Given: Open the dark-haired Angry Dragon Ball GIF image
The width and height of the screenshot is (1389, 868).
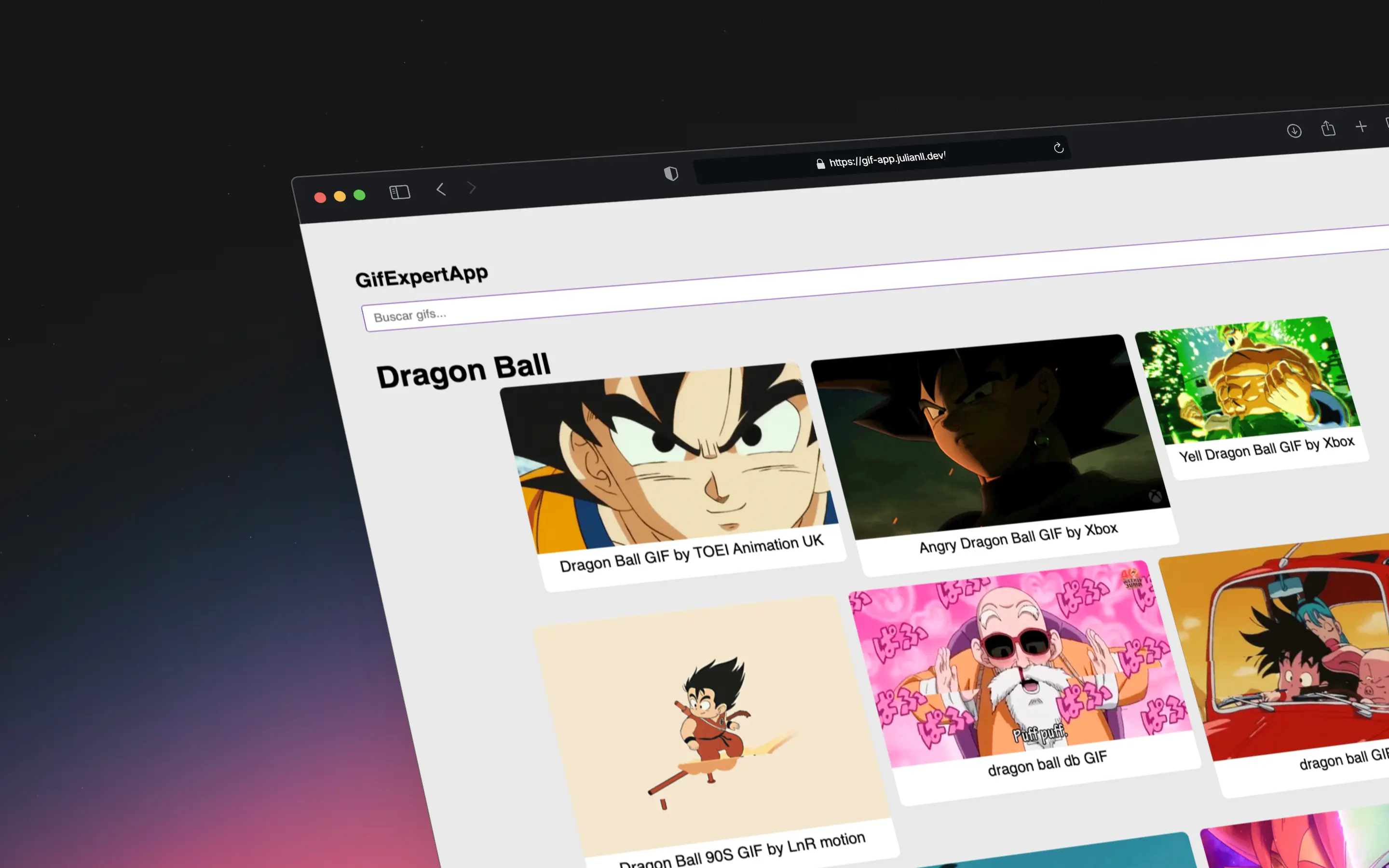Looking at the screenshot, I should [x=990, y=437].
